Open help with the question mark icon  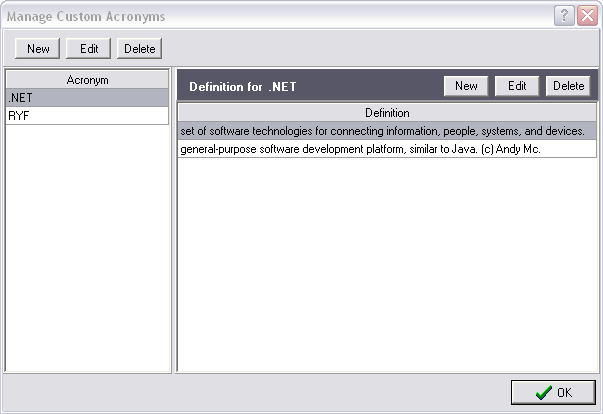564,16
